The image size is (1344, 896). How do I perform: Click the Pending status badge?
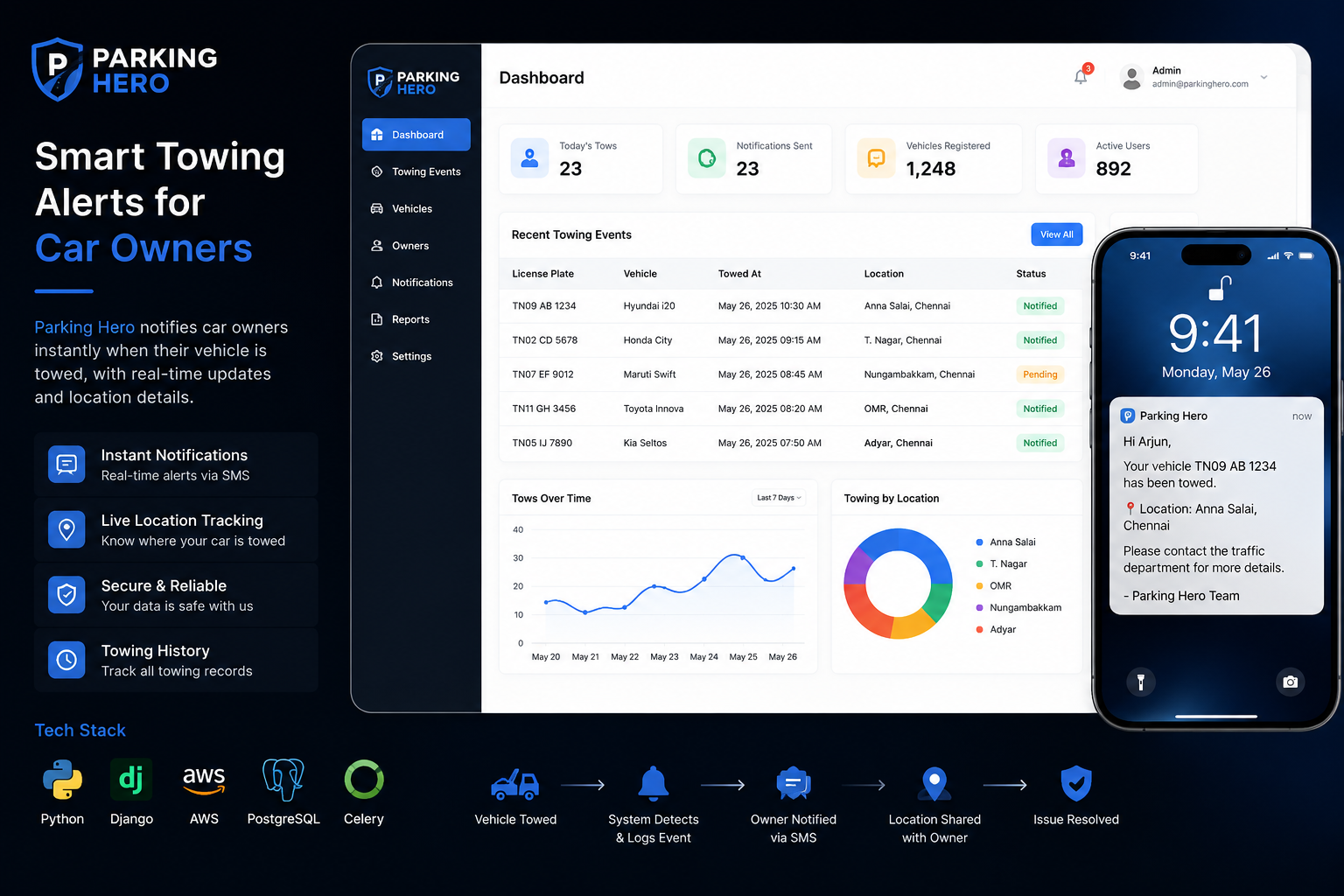(1039, 374)
